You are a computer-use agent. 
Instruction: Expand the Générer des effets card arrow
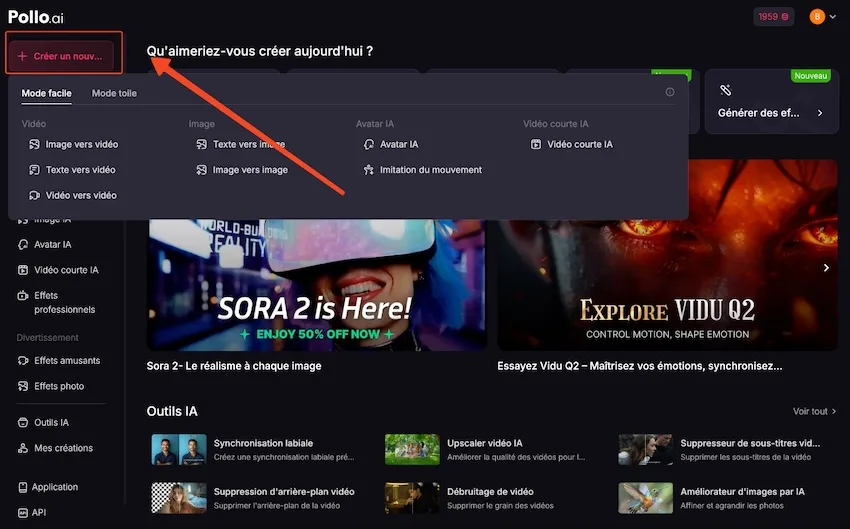(x=820, y=114)
